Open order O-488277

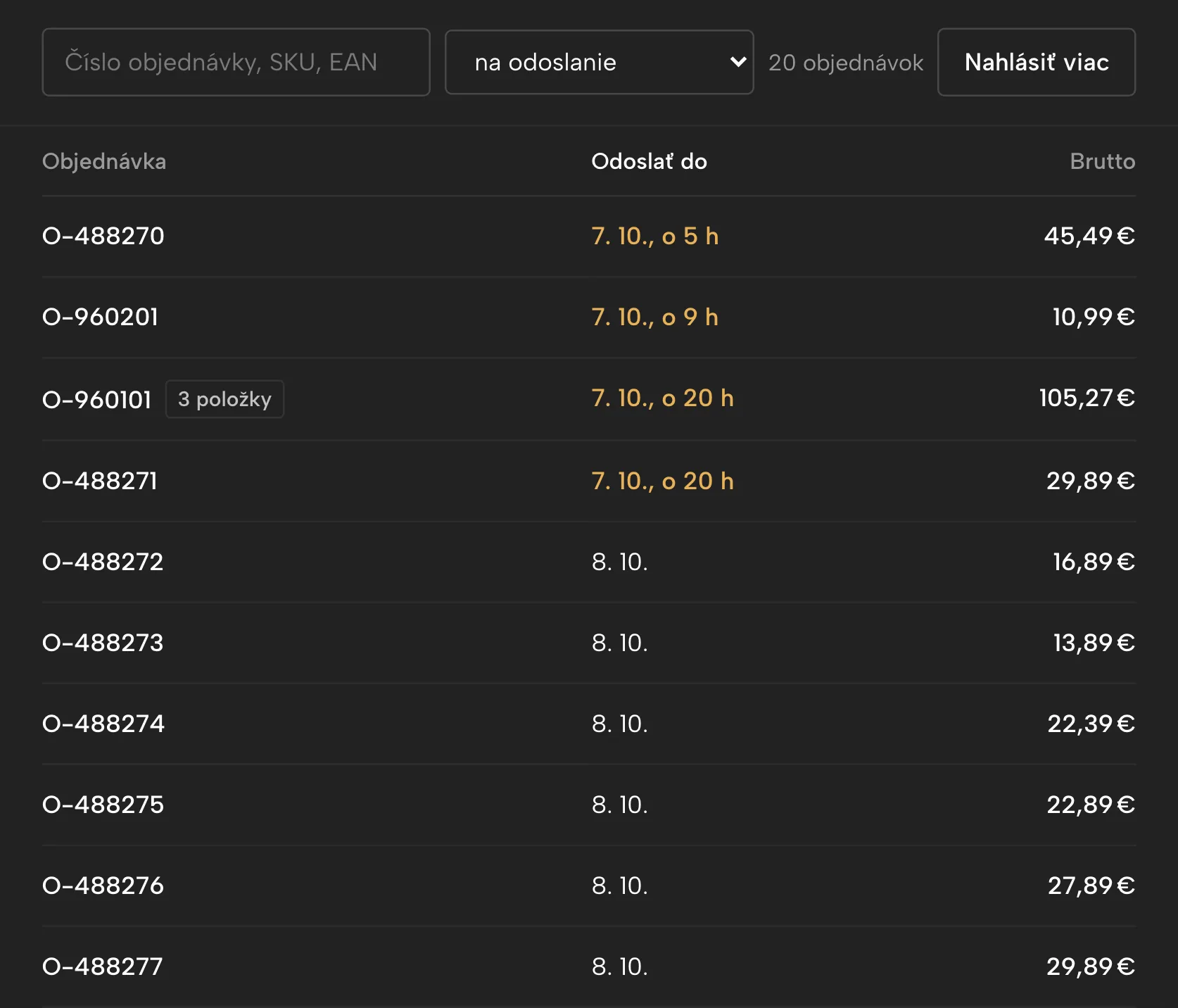(103, 966)
